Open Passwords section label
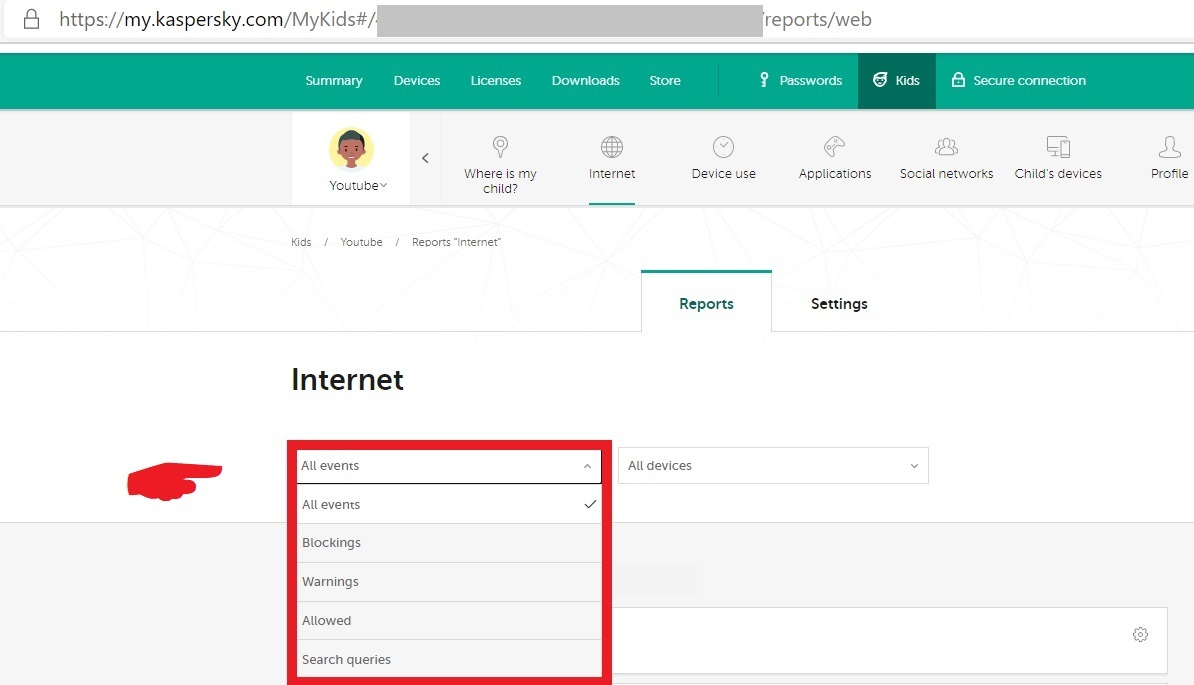 tap(810, 81)
